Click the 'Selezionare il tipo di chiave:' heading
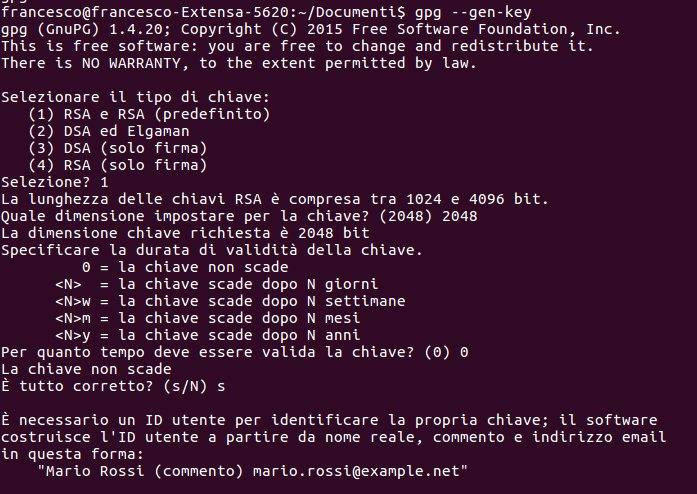Screen dimensions: 697x494 click(x=136, y=97)
